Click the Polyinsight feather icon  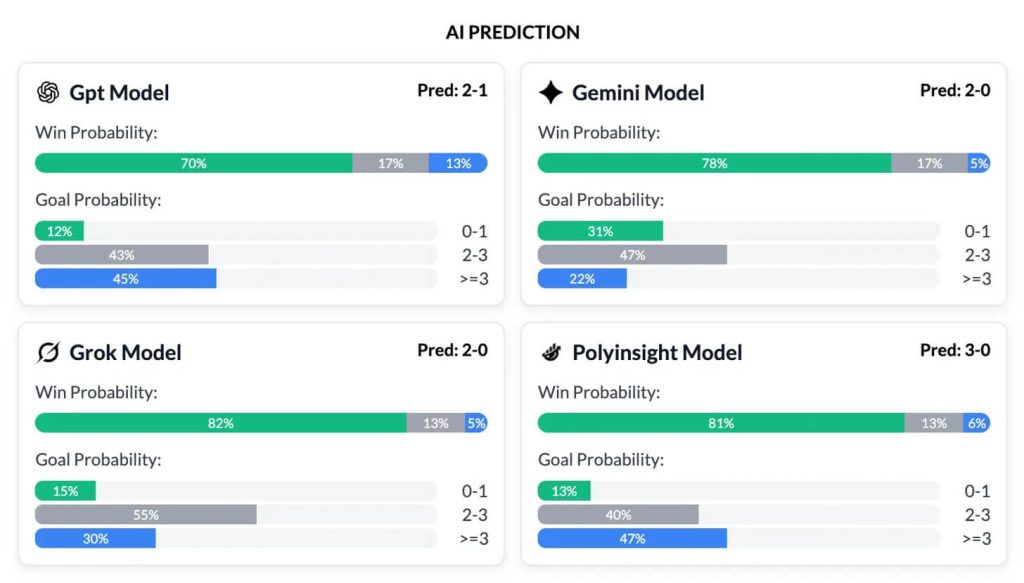(550, 353)
